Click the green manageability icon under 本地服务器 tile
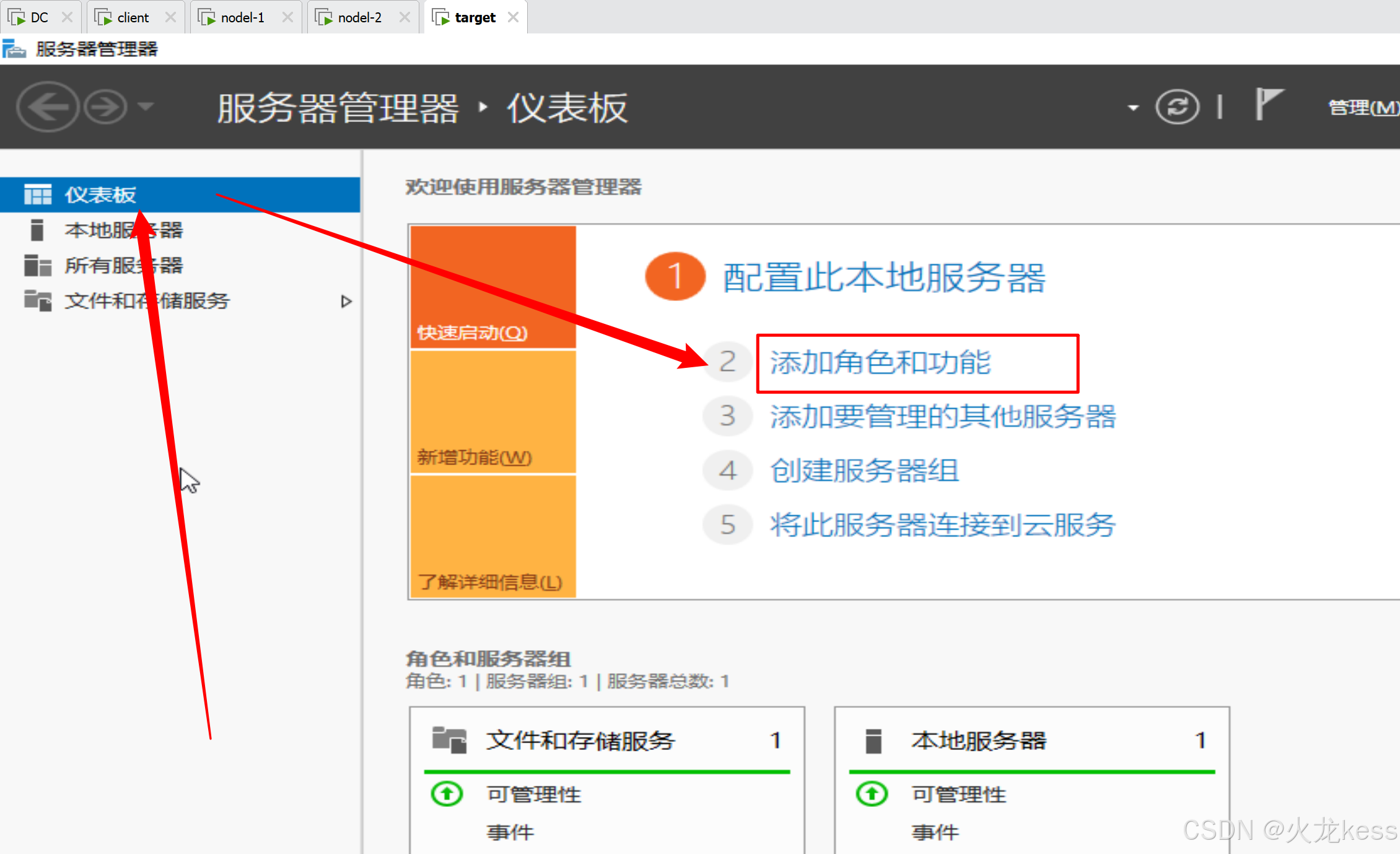Screen dimensions: 1400x854 [872, 793]
